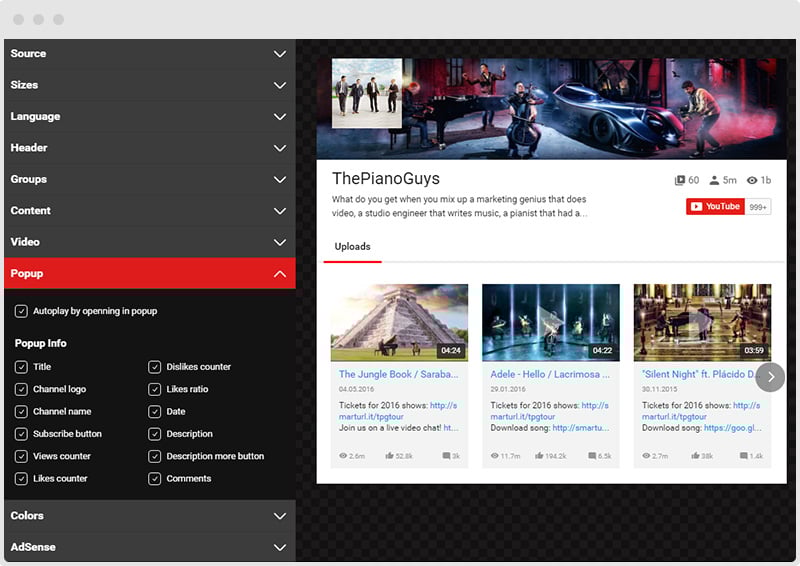Screen dimensions: 800x566
Task: Click views icon on Adele Hello video
Action: point(494,456)
